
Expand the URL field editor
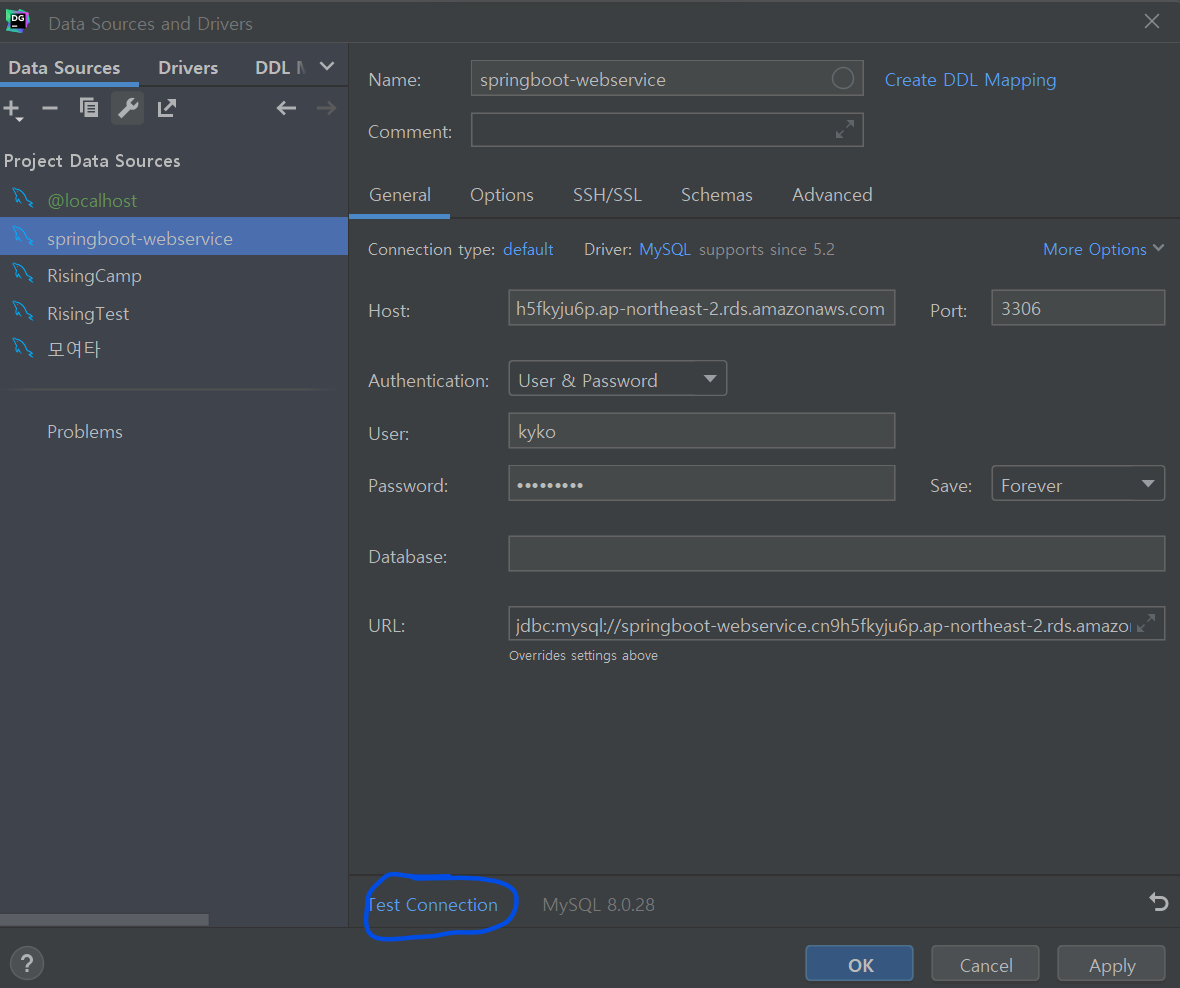point(1146,623)
